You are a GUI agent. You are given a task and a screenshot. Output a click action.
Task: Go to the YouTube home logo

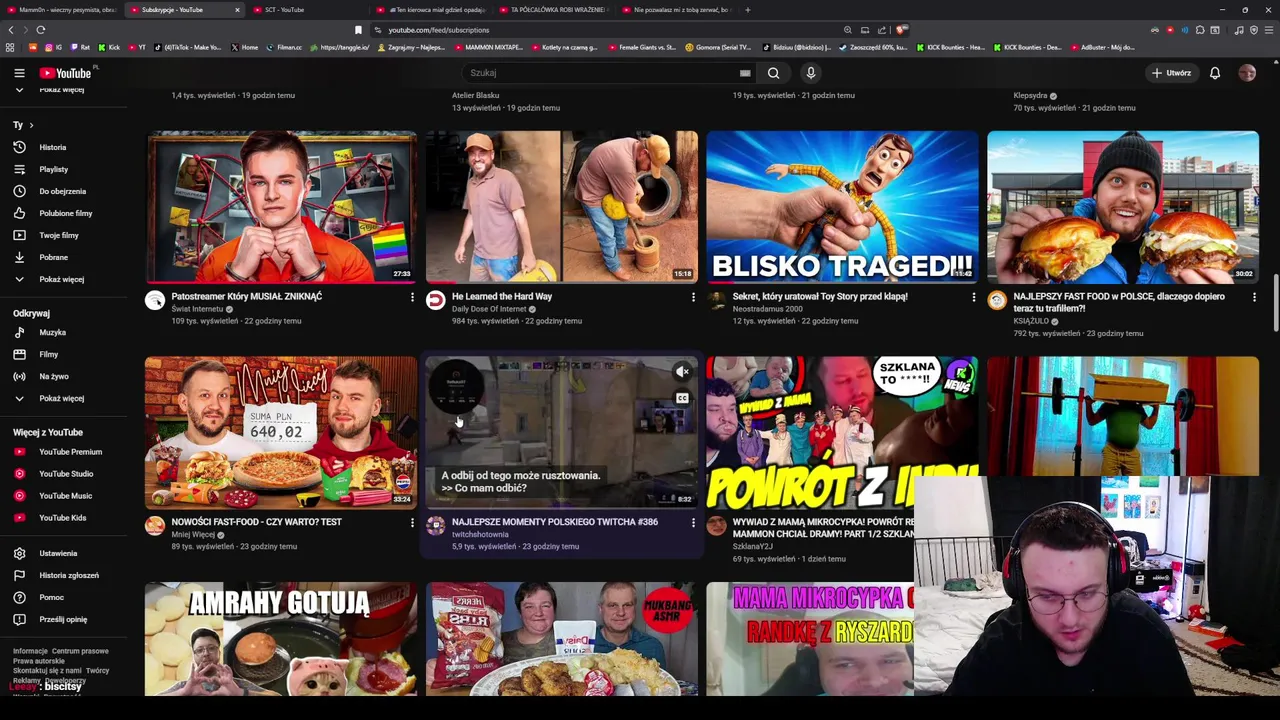coord(66,73)
